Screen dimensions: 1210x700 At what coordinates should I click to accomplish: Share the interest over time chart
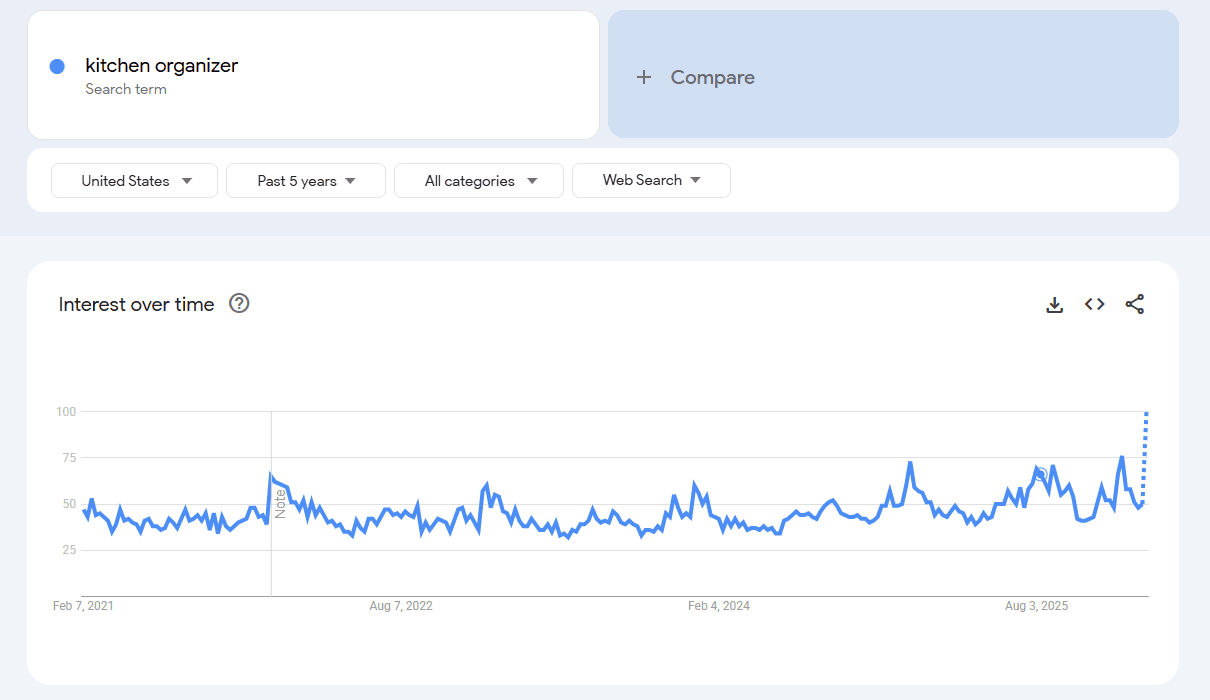coord(1135,304)
